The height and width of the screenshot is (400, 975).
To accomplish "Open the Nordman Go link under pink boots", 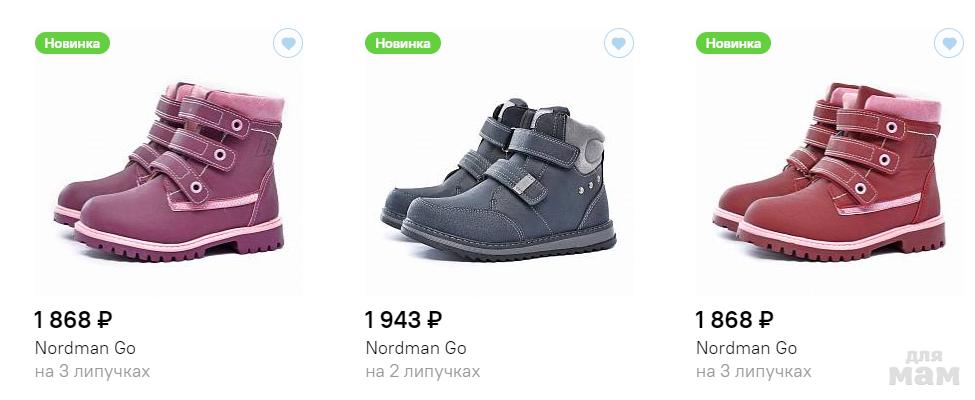I will pyautogui.click(x=85, y=348).
